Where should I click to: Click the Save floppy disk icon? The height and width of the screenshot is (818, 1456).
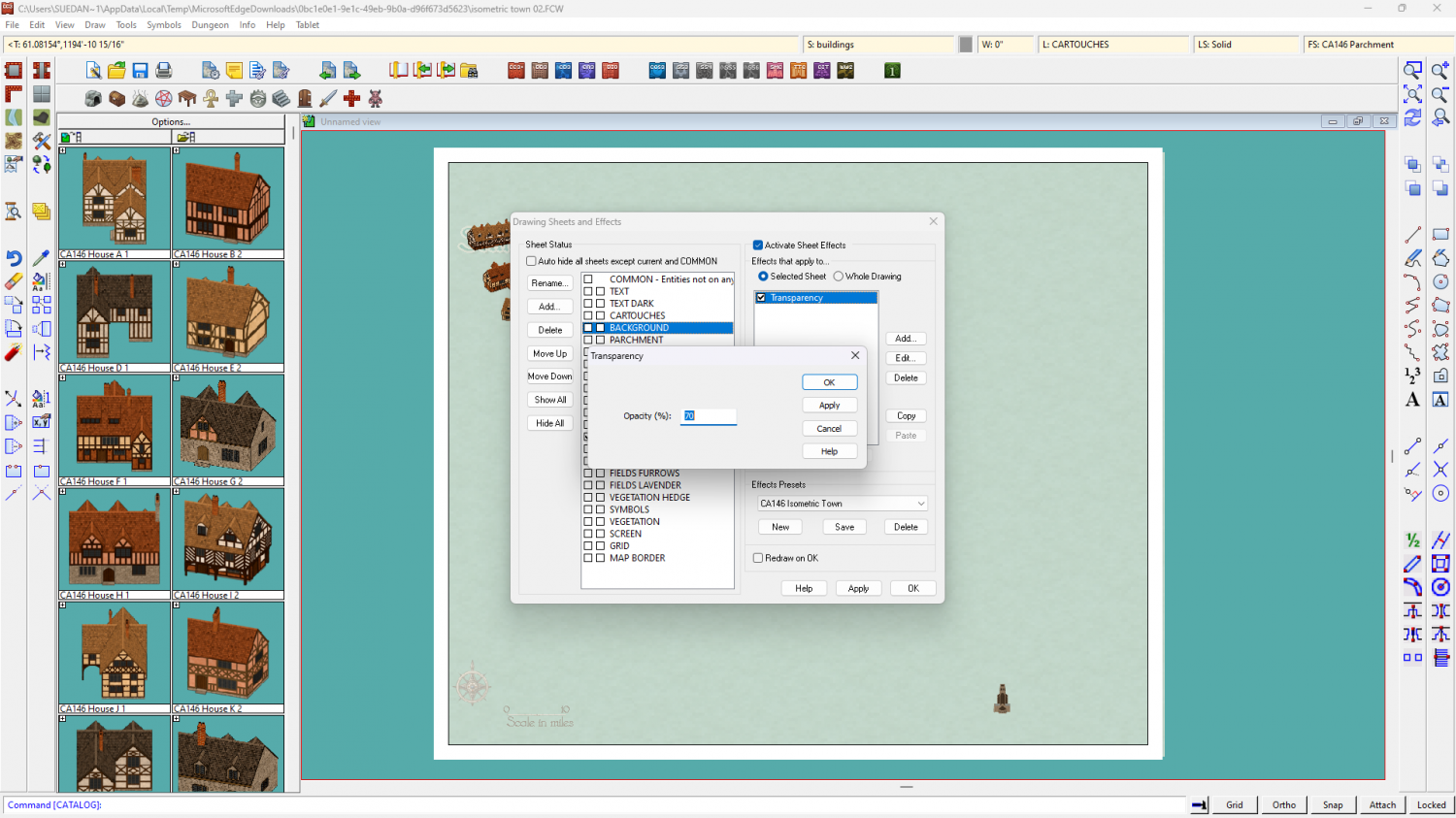tap(140, 70)
